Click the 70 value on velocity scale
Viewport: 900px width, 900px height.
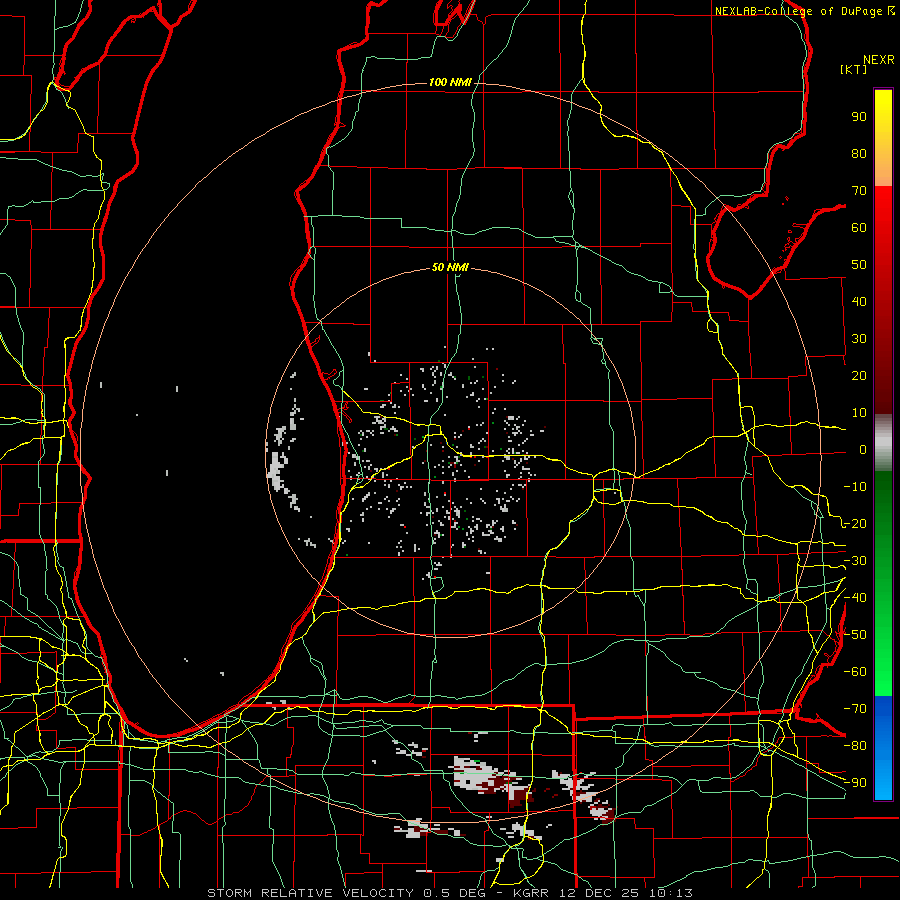[x=859, y=191]
